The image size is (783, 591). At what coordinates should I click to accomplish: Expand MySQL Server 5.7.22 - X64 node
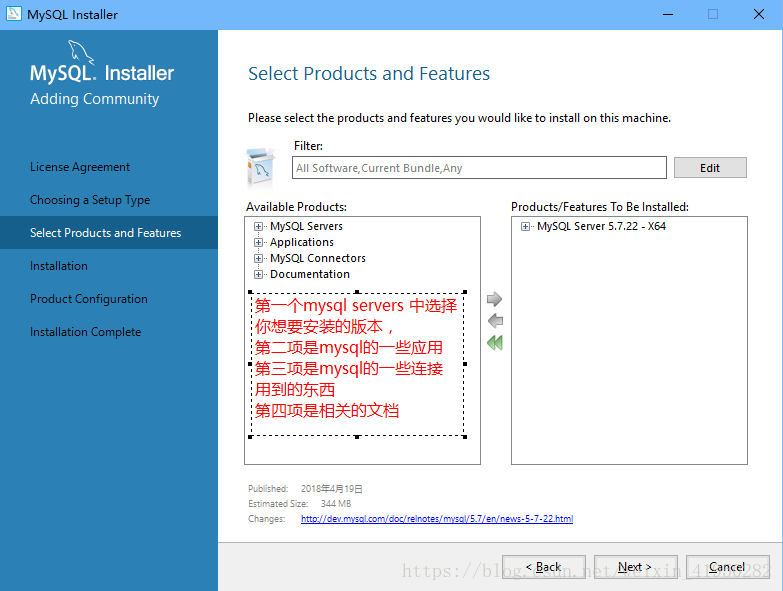(525, 227)
